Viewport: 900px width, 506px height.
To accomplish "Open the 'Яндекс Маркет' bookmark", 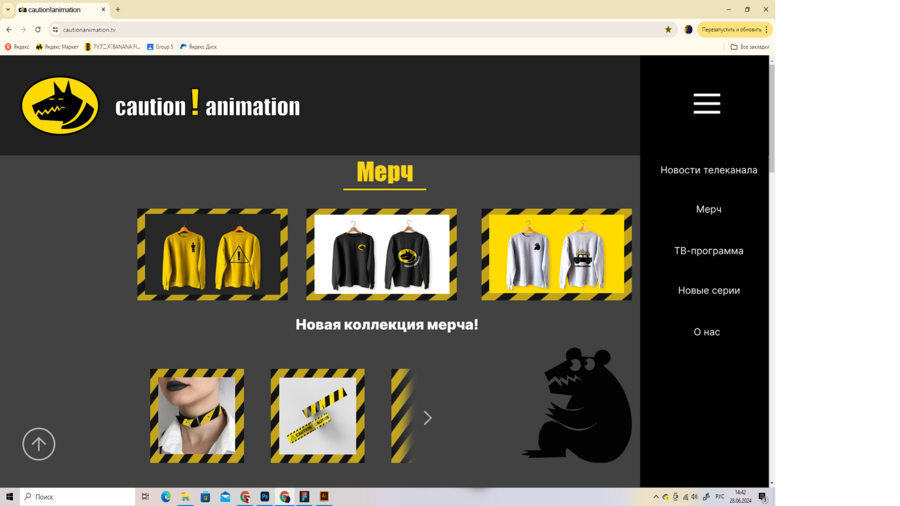I will [x=57, y=47].
